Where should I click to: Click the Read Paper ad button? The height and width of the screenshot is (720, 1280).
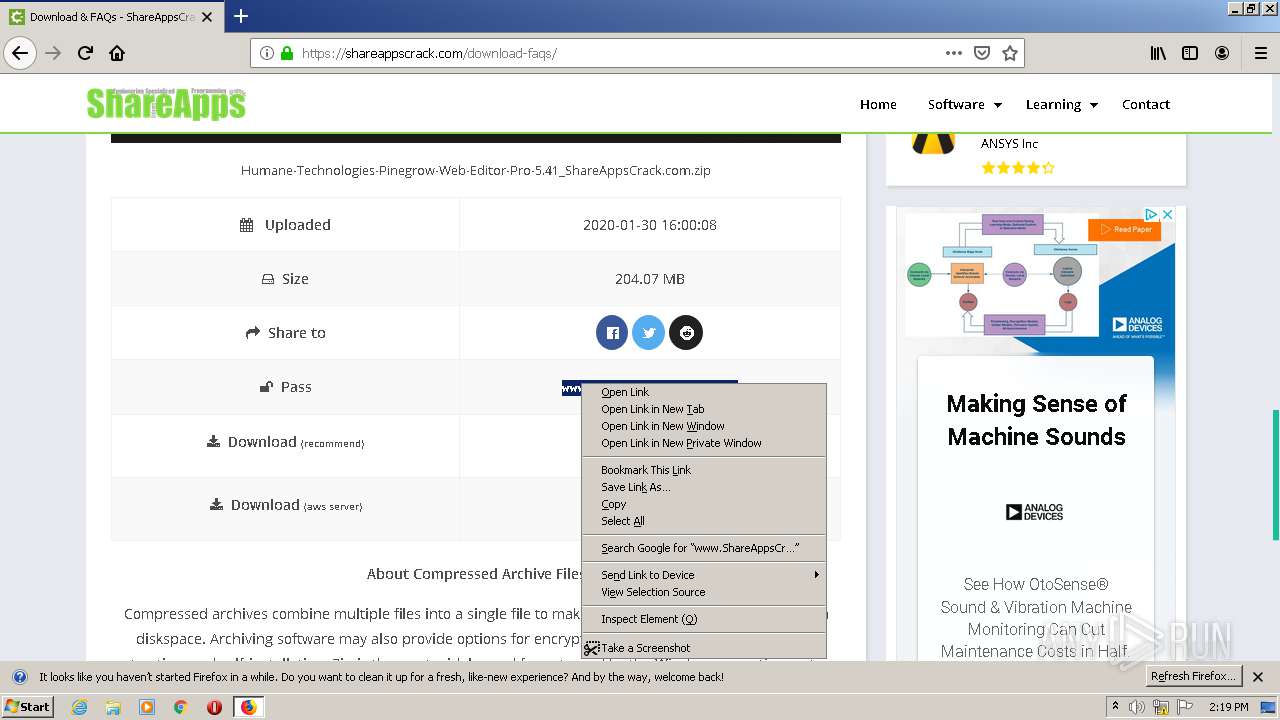coord(1123,229)
